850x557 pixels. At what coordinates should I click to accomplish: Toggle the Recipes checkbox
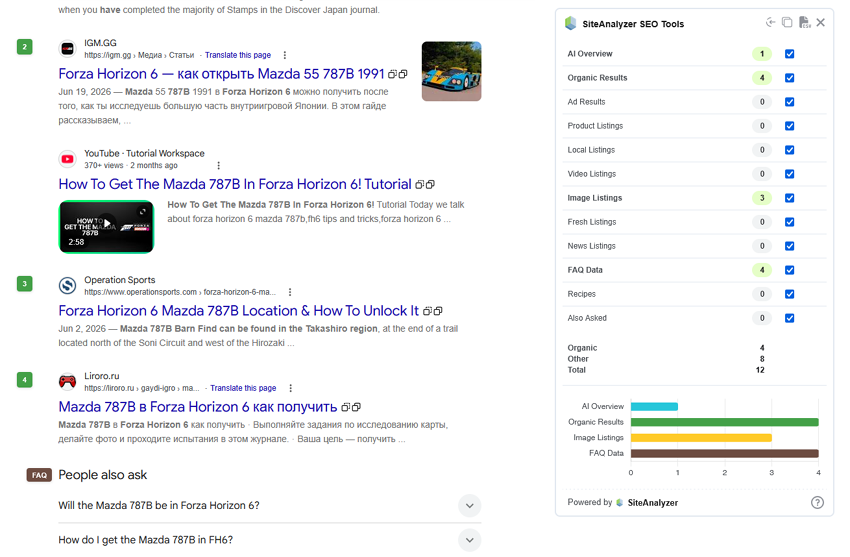pyautogui.click(x=789, y=294)
